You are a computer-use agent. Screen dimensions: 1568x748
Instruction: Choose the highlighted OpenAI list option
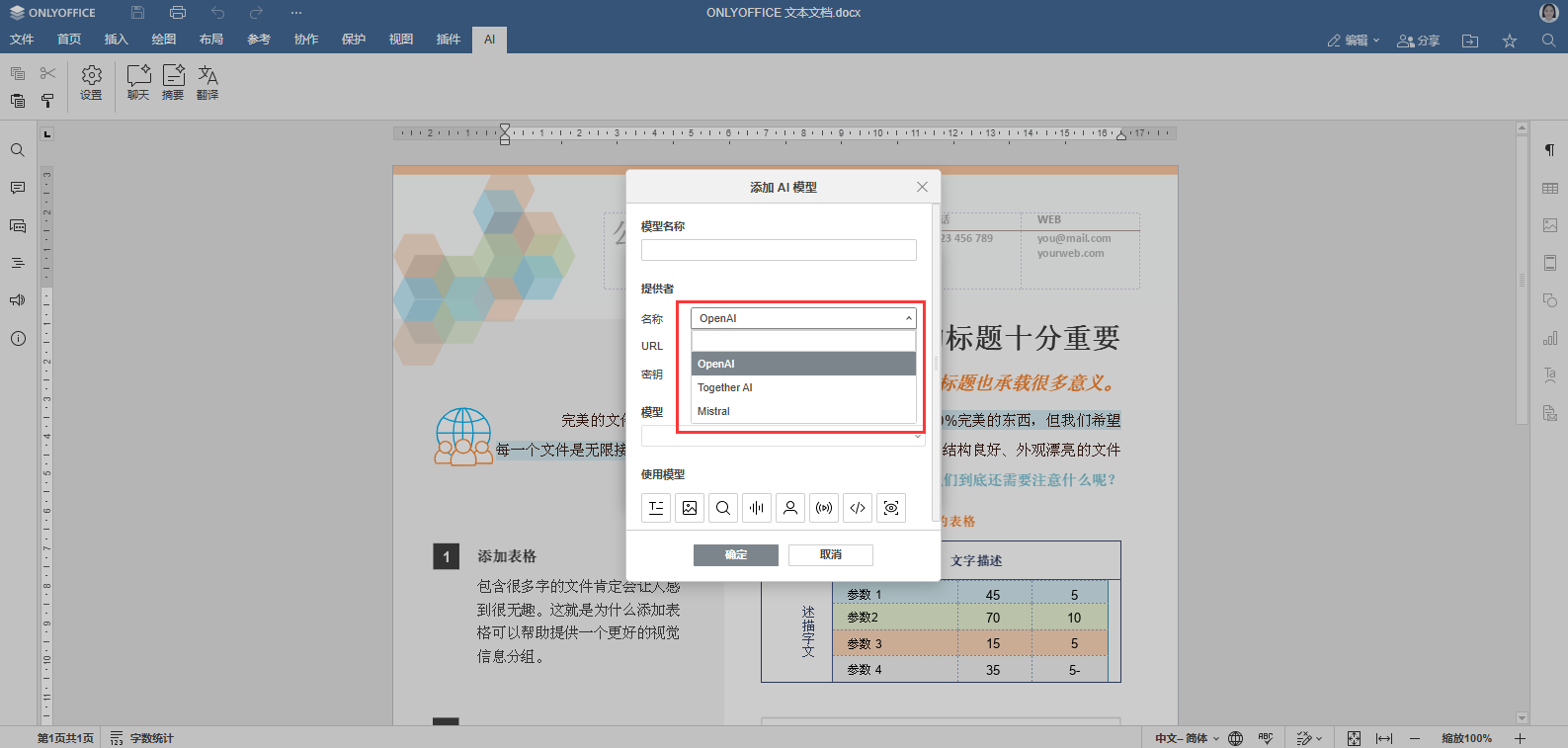point(803,364)
